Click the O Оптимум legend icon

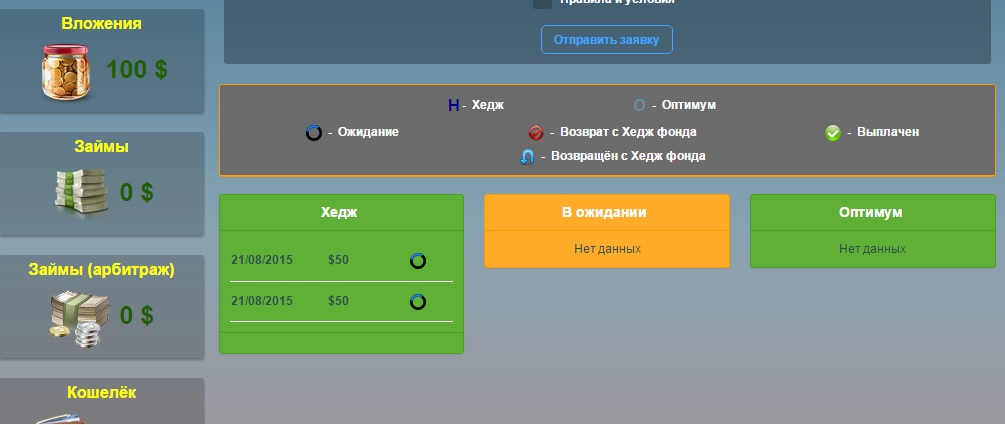(639, 105)
